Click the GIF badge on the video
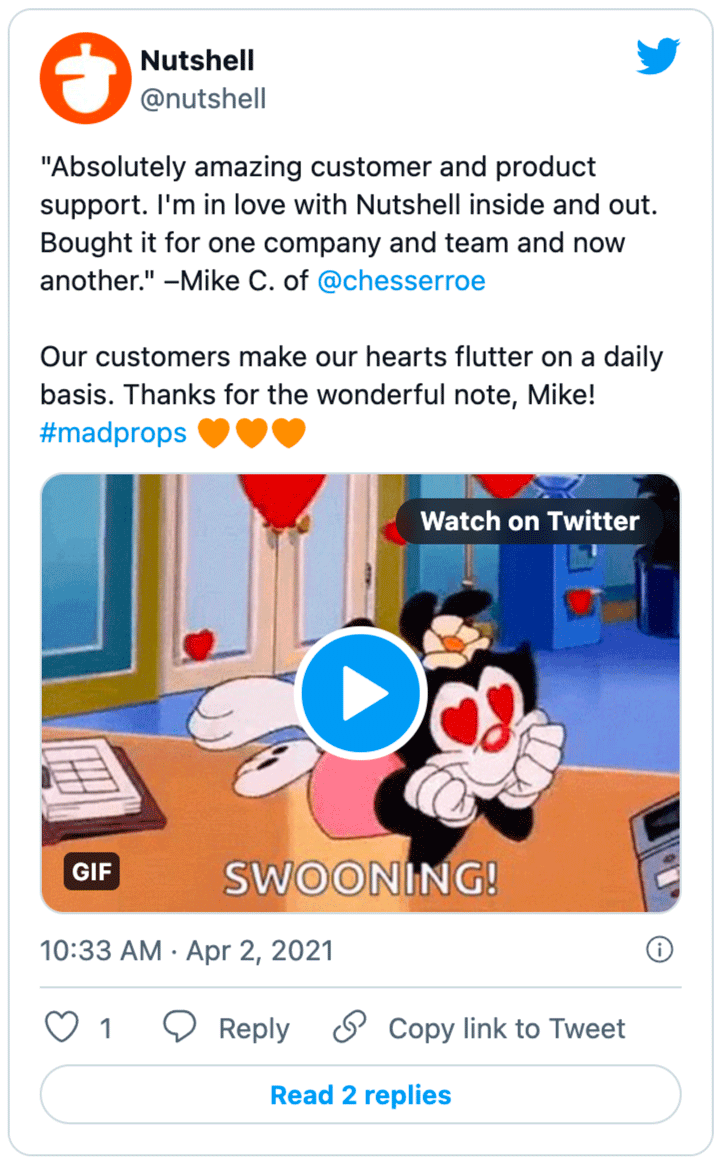 click(x=91, y=871)
